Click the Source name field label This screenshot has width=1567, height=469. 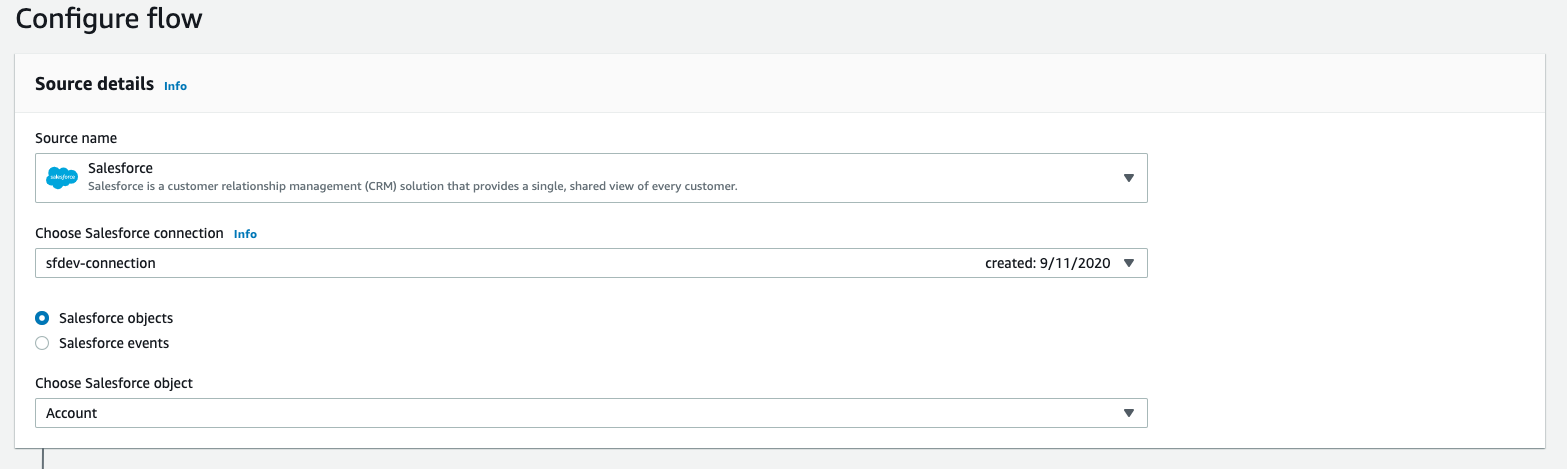pos(76,138)
